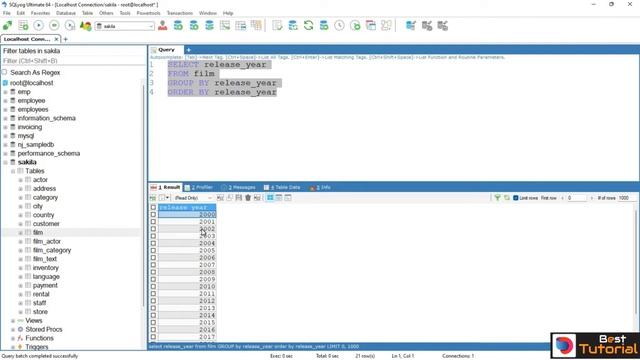Check the row checkbox for 2017
The image size is (640, 360).
tap(153, 337)
